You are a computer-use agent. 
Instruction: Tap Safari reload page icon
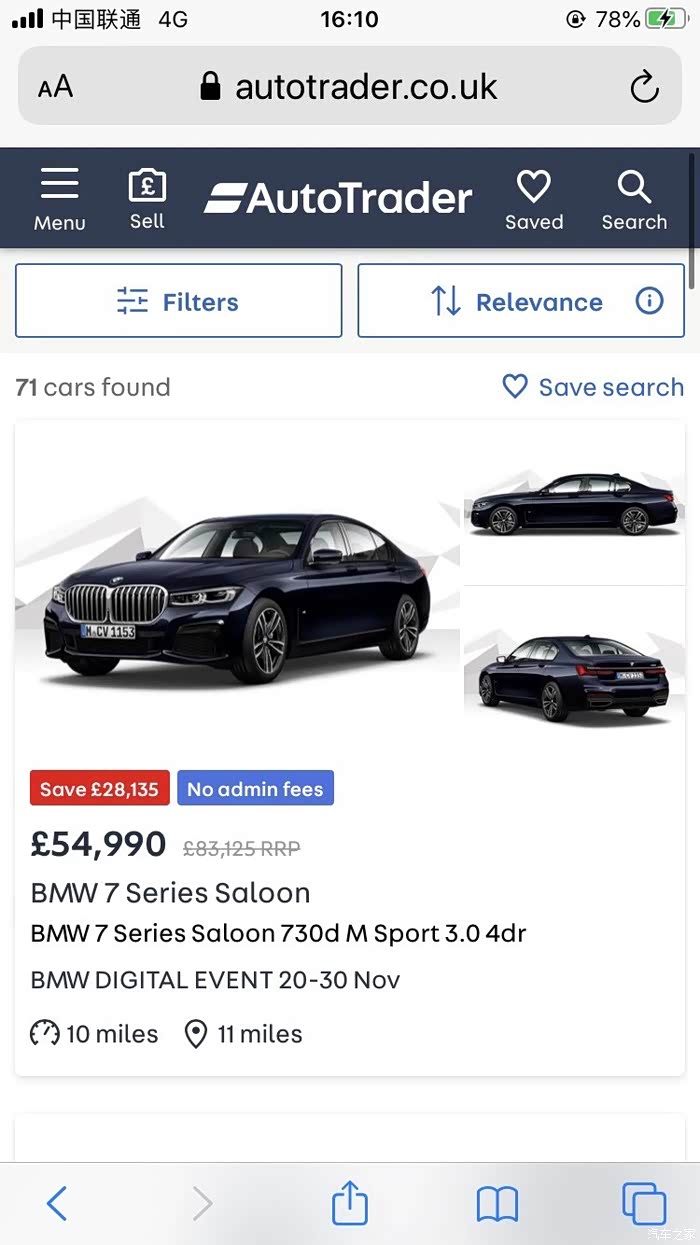644,87
